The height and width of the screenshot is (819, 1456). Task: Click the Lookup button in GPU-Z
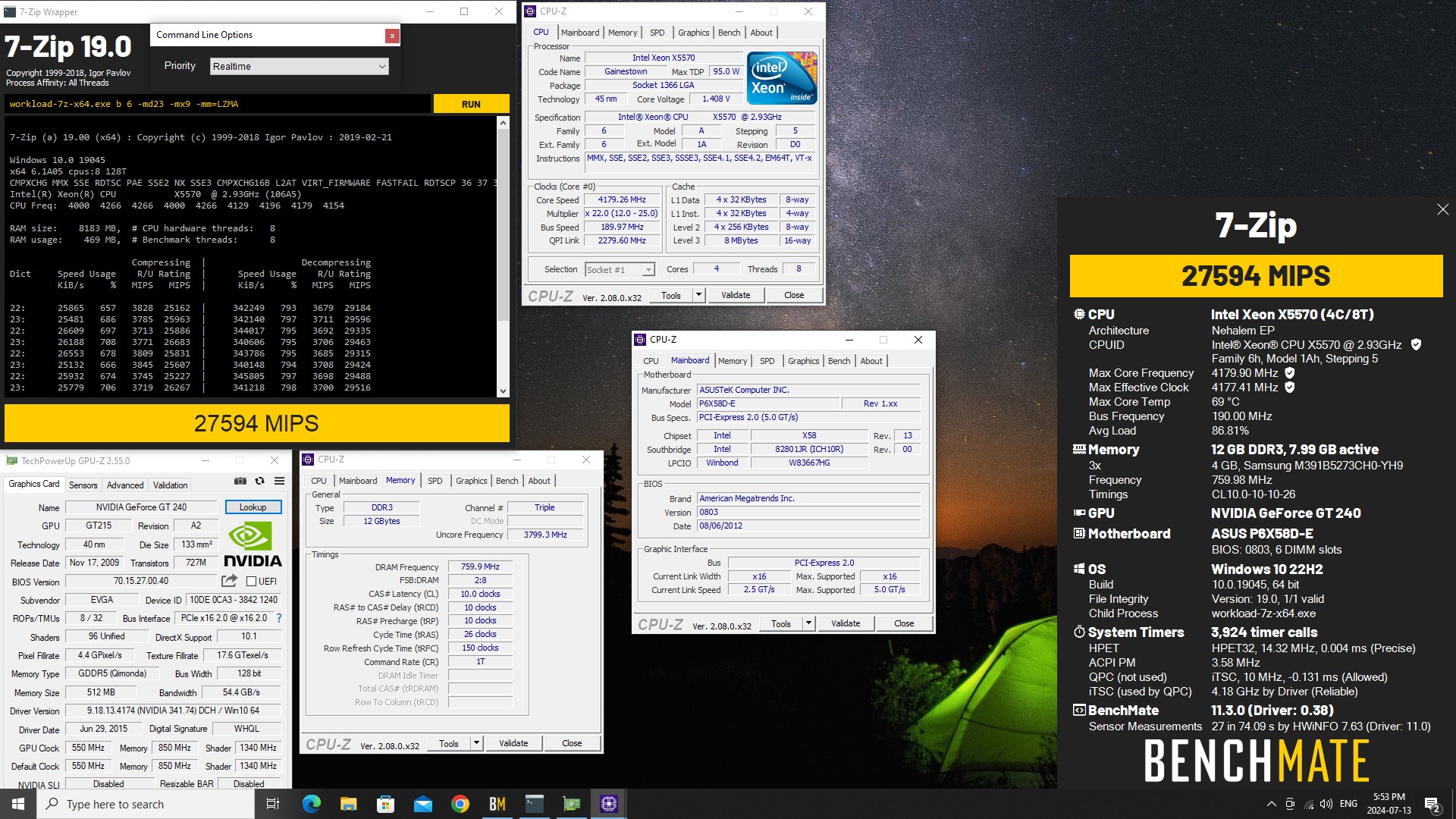(x=253, y=507)
